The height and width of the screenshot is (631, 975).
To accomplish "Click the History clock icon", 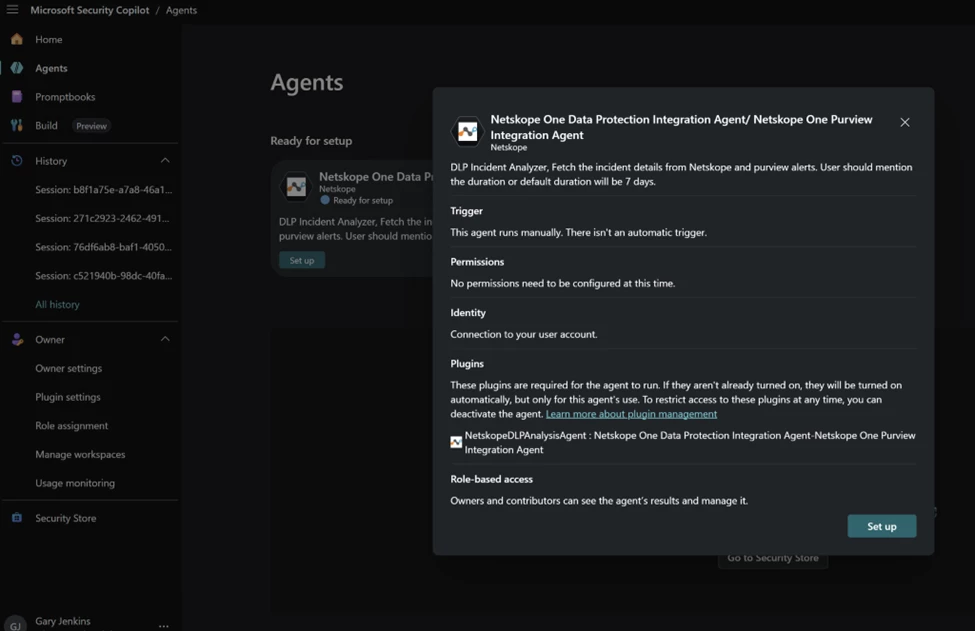I will [x=17, y=160].
